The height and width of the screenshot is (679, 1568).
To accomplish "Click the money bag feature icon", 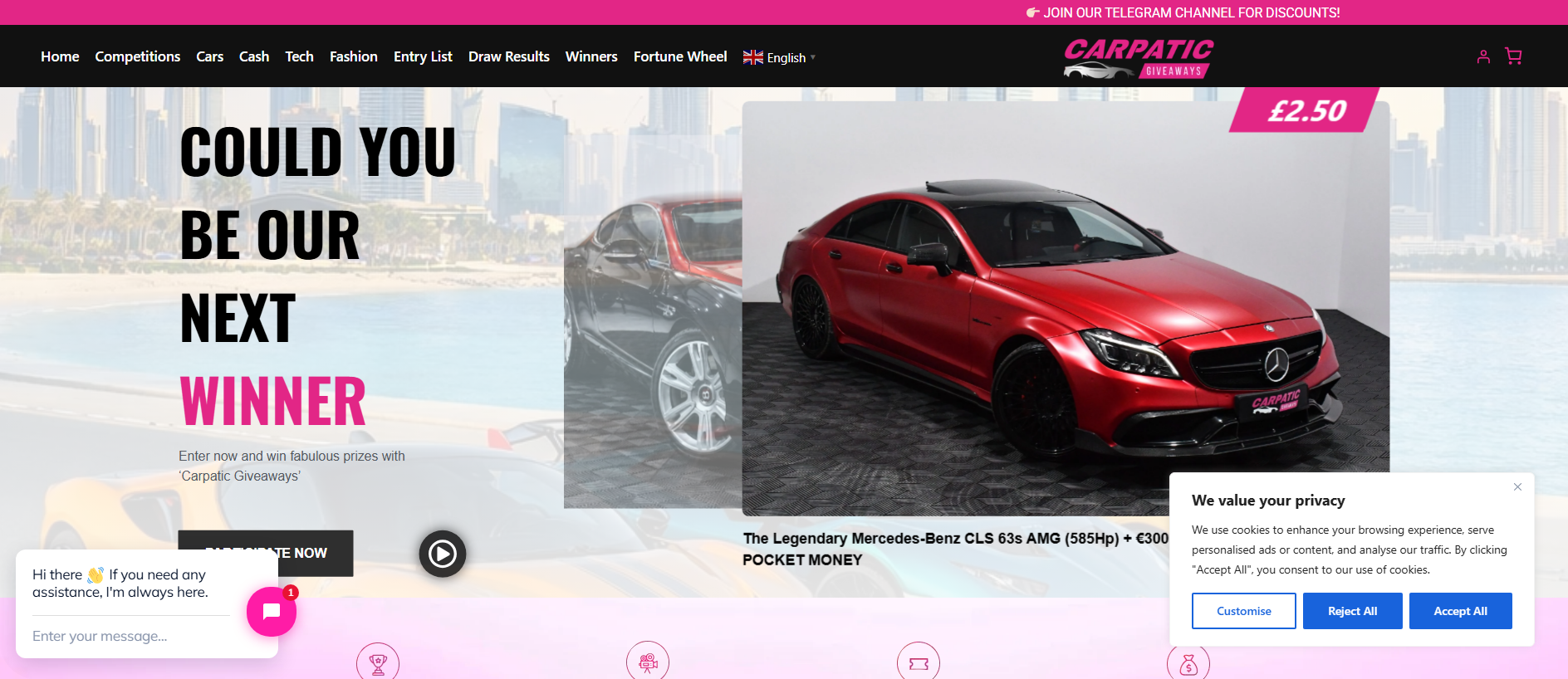I will pyautogui.click(x=1188, y=663).
